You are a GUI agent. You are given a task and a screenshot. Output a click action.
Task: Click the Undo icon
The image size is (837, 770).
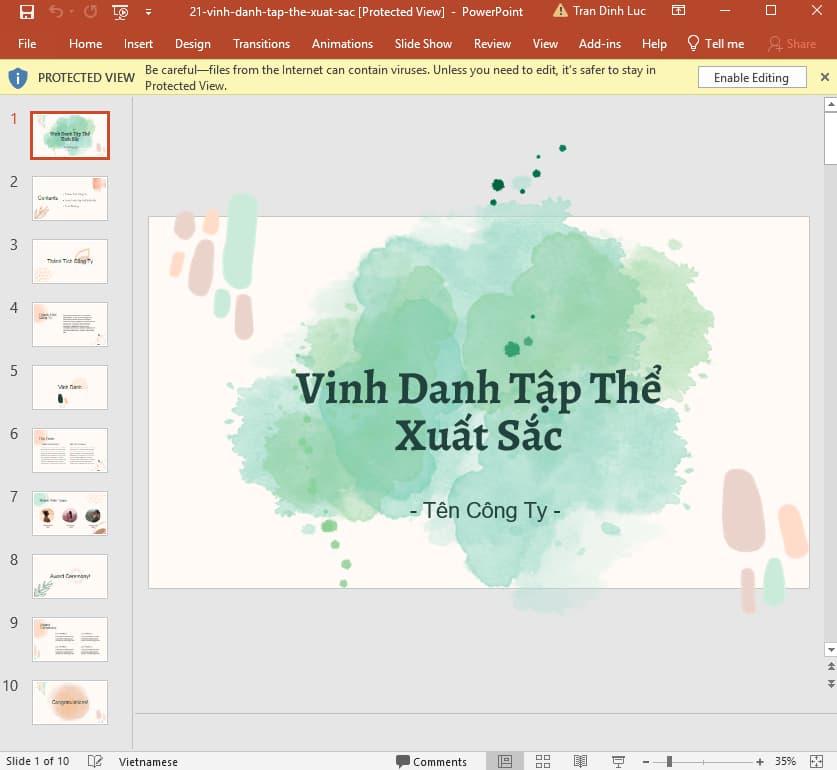click(56, 11)
